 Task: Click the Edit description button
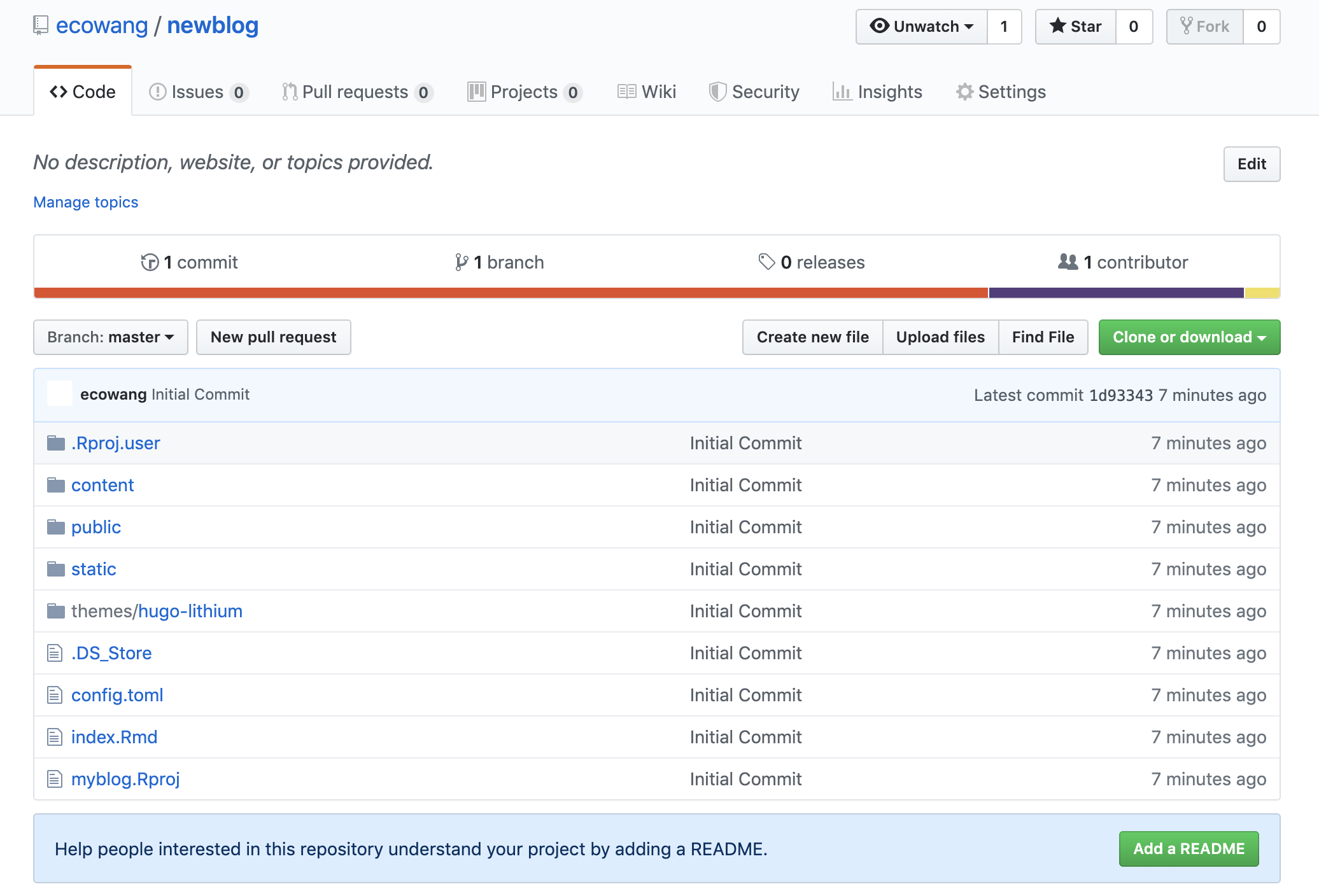tap(1252, 164)
